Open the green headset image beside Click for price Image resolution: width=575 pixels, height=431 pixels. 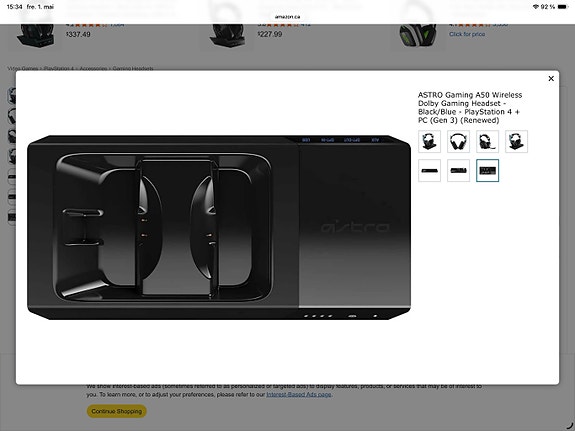(418, 35)
